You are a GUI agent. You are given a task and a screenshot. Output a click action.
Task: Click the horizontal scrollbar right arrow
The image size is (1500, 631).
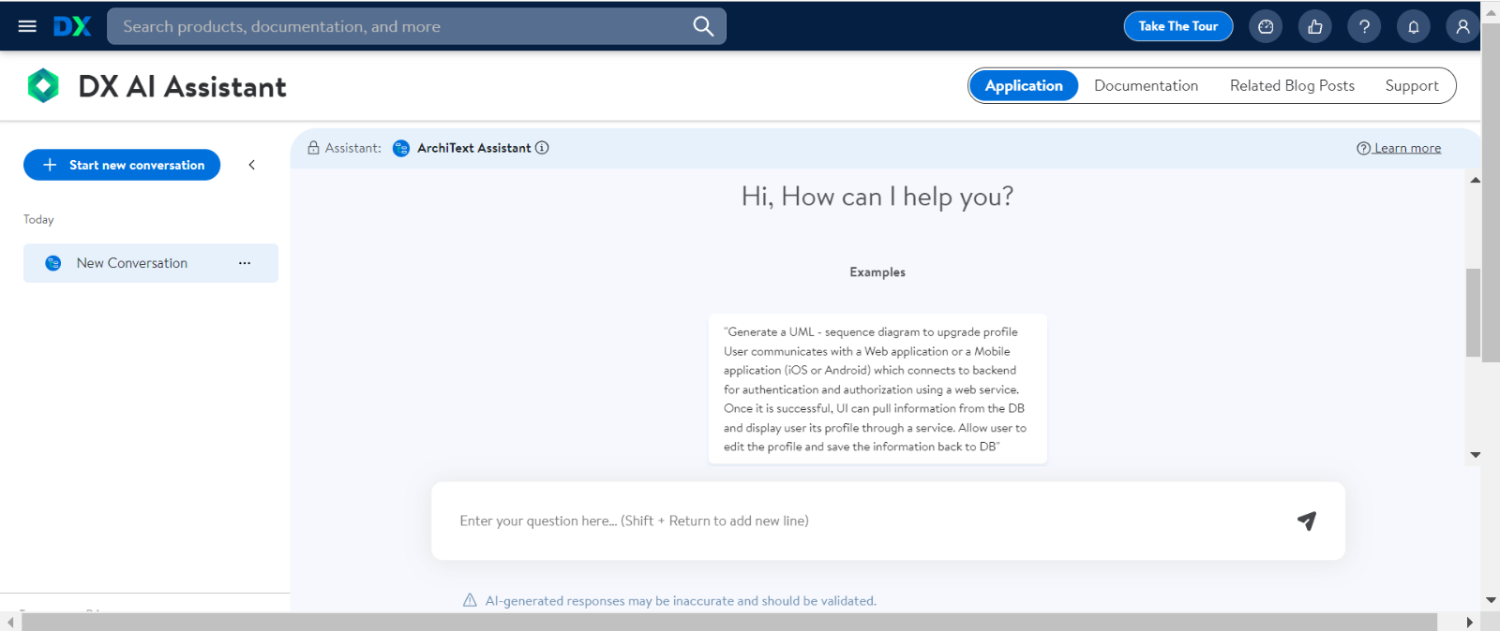1469,622
